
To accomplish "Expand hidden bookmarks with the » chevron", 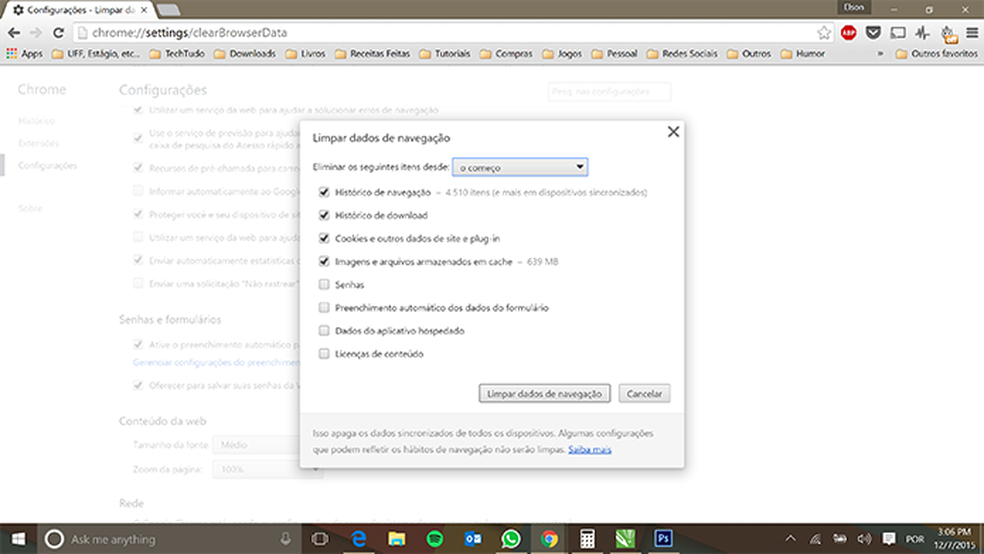I will (x=880, y=54).
